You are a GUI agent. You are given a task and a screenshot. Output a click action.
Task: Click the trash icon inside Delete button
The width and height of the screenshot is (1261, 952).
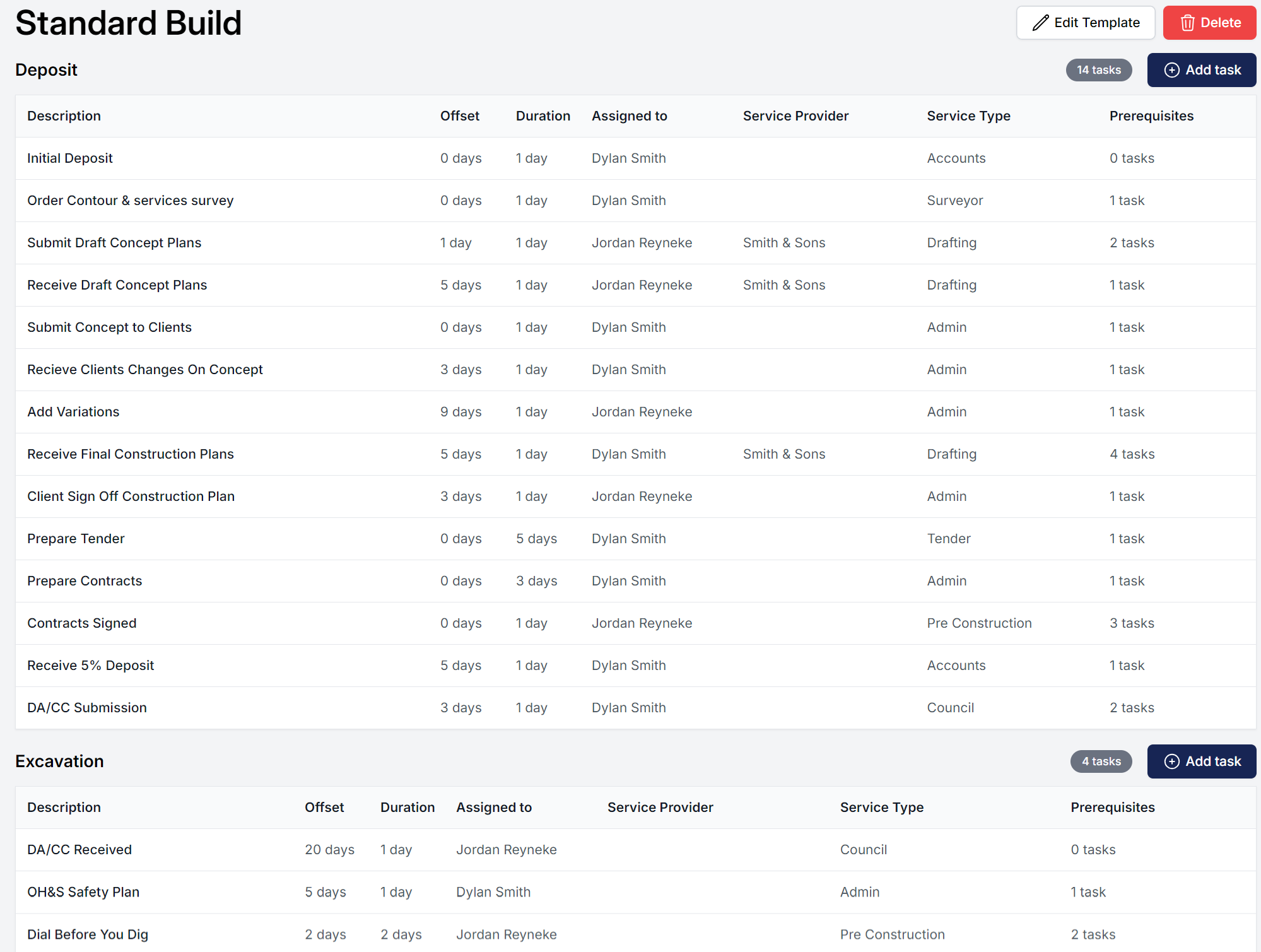coord(1188,22)
